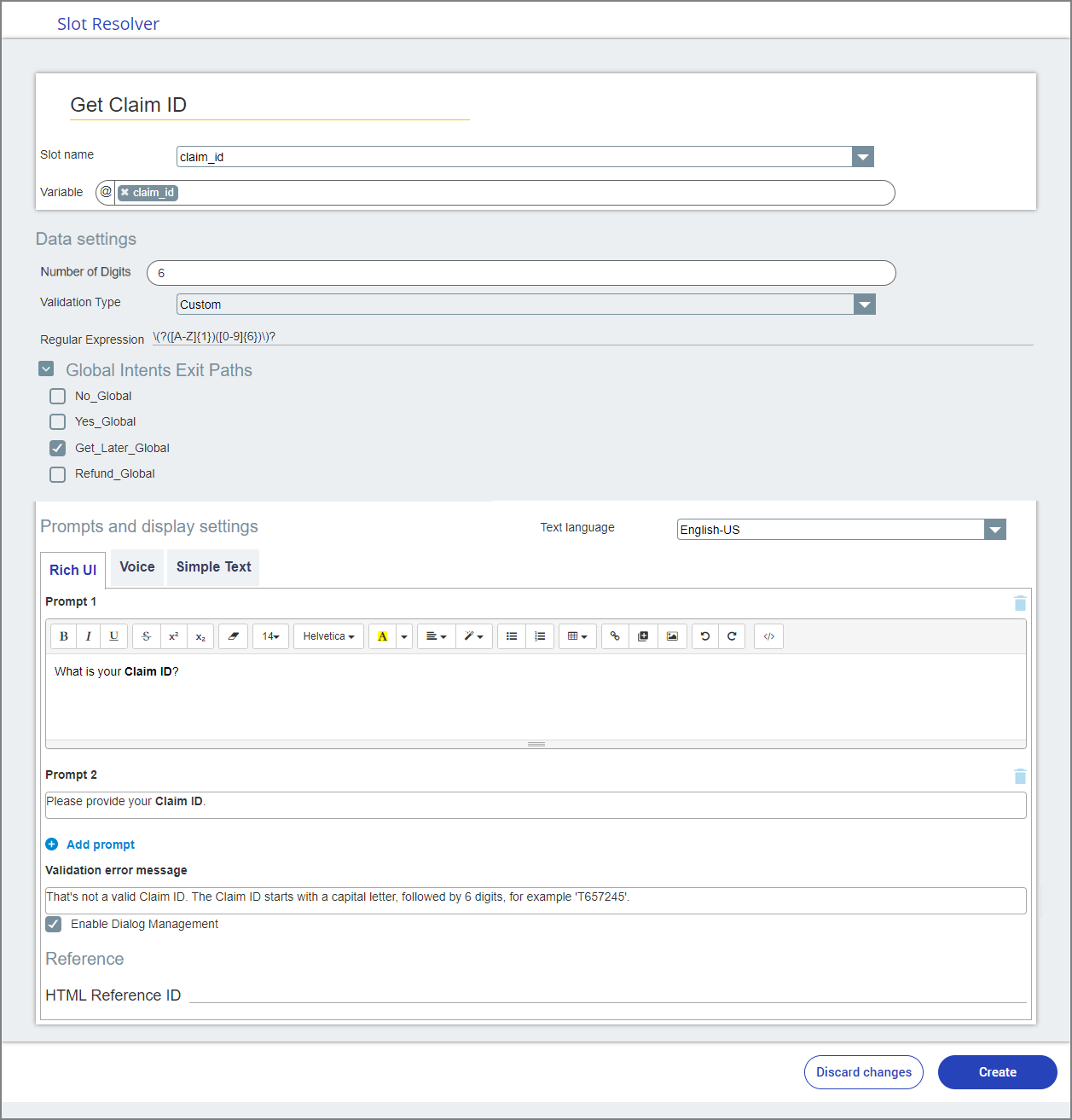Insert an unordered bullet list
The image size is (1072, 1120).
point(512,636)
